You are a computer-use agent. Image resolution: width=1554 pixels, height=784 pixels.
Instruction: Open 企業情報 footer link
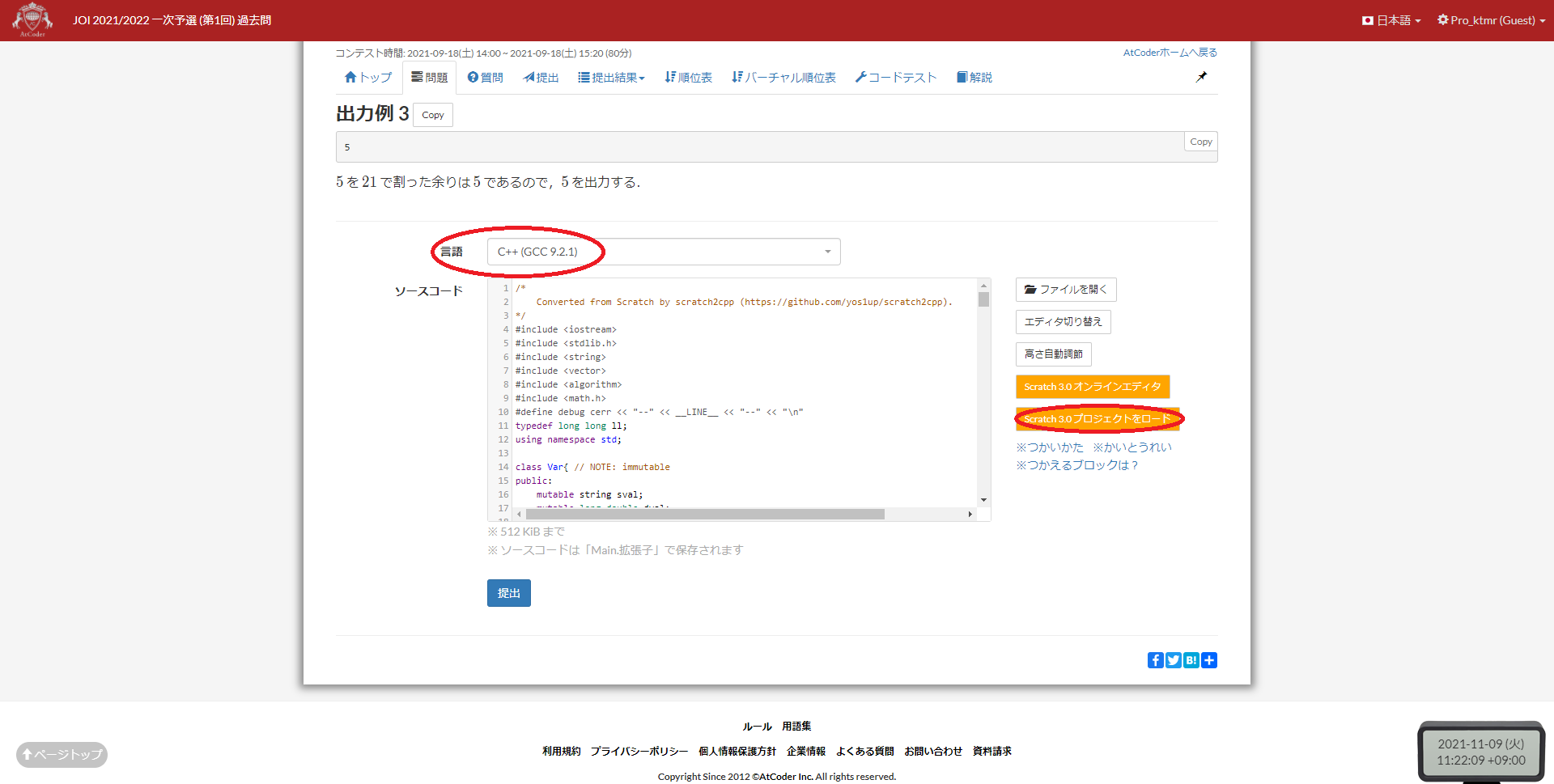tap(806, 752)
